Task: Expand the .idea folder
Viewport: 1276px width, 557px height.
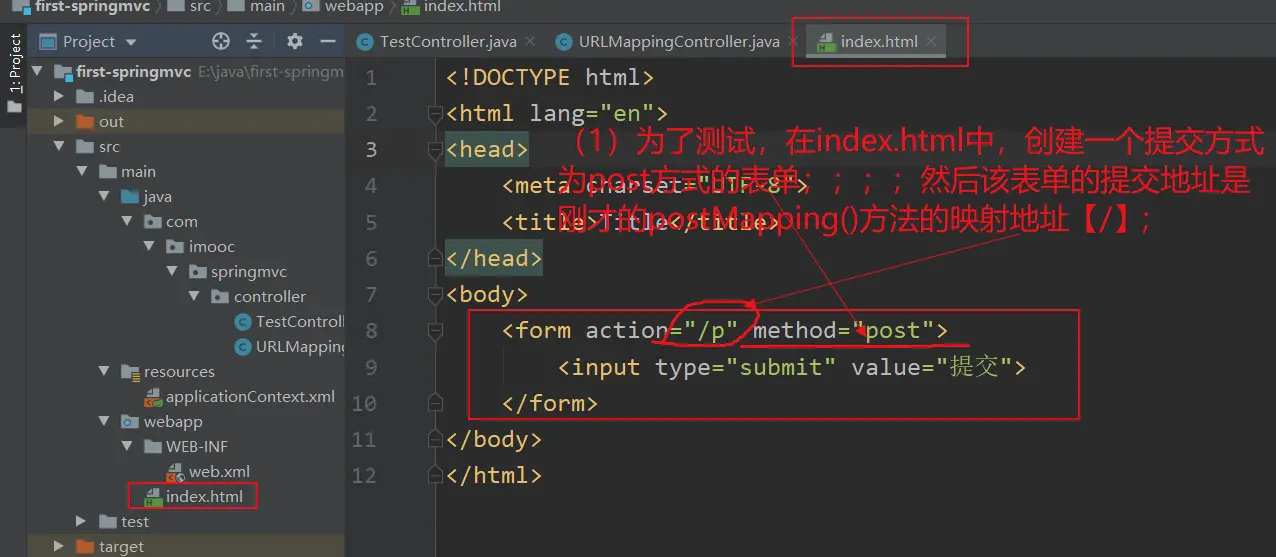Action: click(x=61, y=96)
